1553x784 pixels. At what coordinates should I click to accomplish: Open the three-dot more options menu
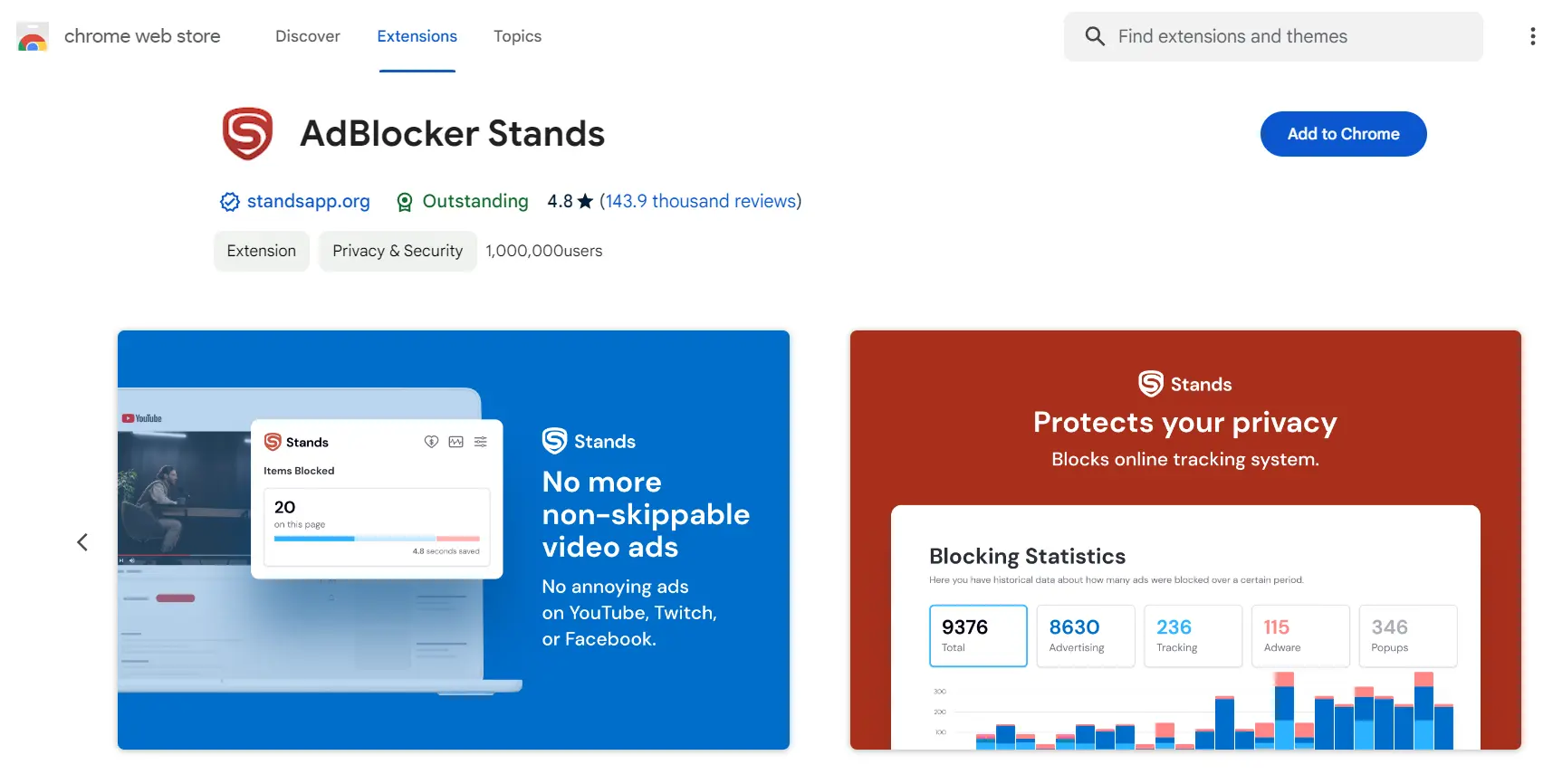point(1532,36)
